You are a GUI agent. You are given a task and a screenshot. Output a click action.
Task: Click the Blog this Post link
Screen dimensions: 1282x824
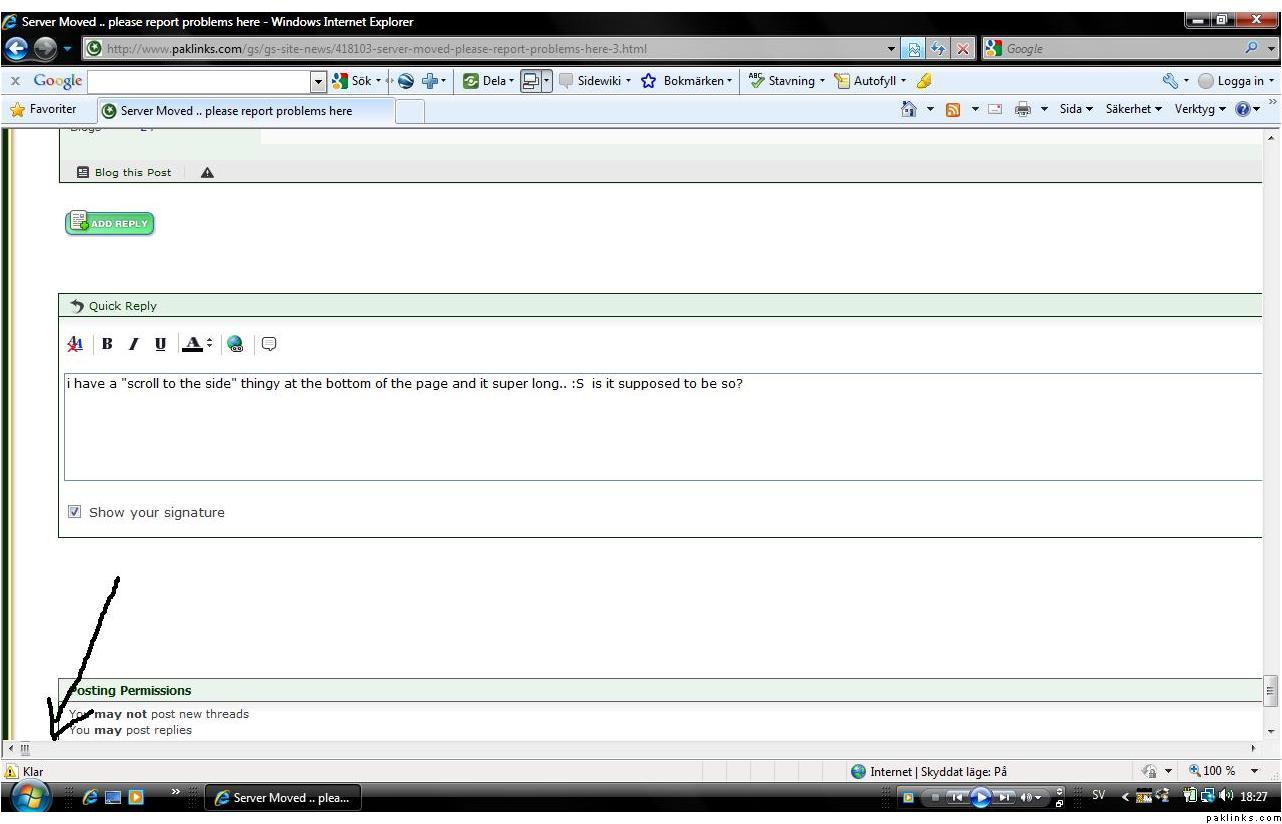(125, 173)
